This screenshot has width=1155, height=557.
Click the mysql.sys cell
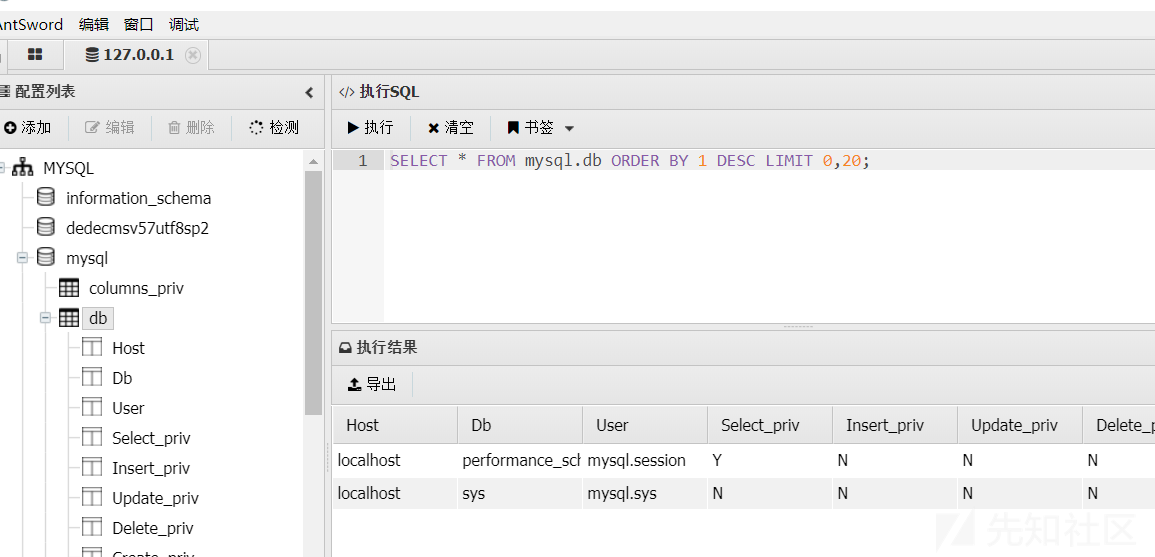coord(645,493)
